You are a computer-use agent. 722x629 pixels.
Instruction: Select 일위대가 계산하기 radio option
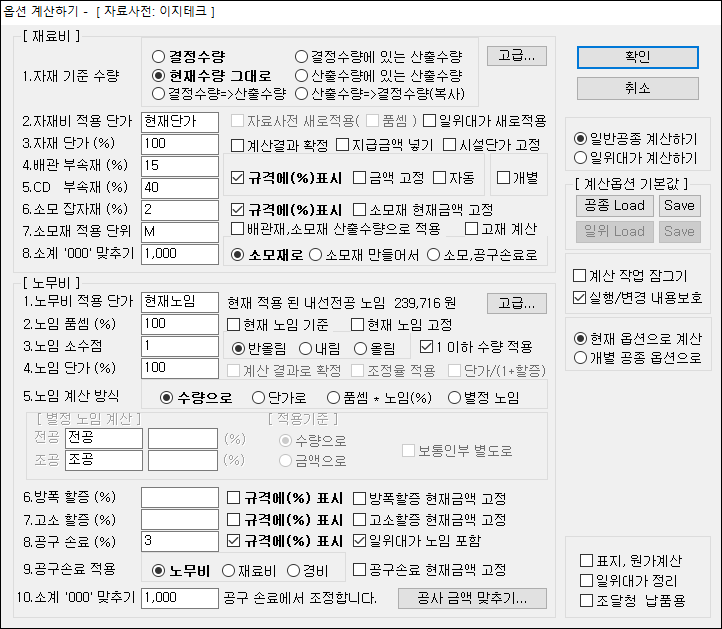[x=636, y=158]
